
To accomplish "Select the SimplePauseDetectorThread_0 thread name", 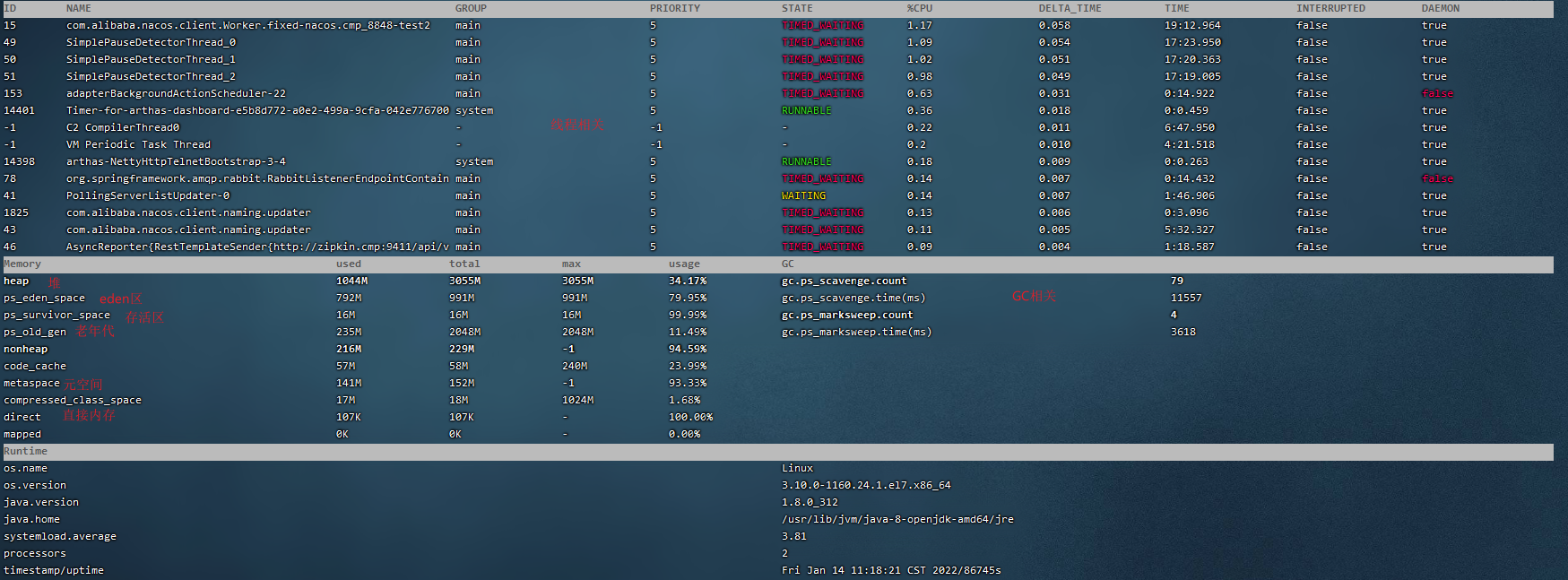I will (x=151, y=42).
